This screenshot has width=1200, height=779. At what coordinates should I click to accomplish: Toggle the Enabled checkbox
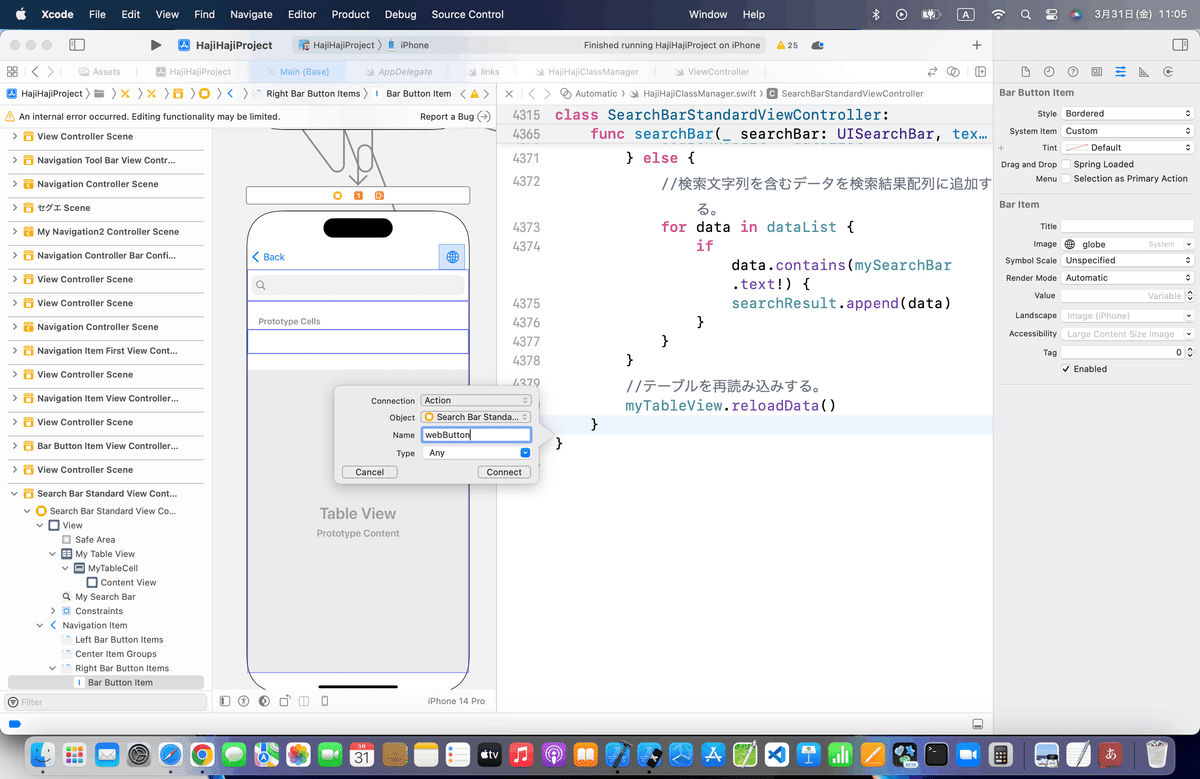click(x=1066, y=368)
